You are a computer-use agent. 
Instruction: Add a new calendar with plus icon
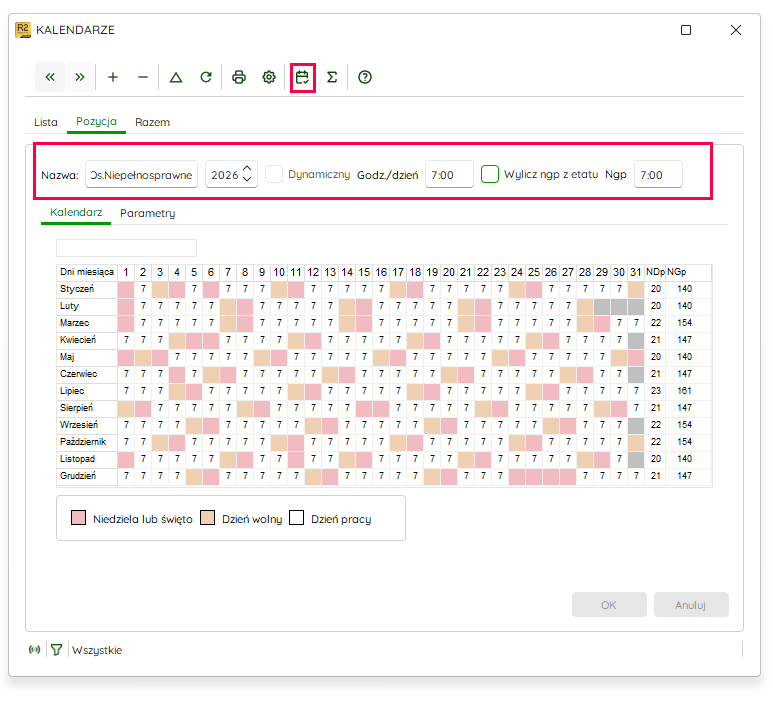[113, 77]
